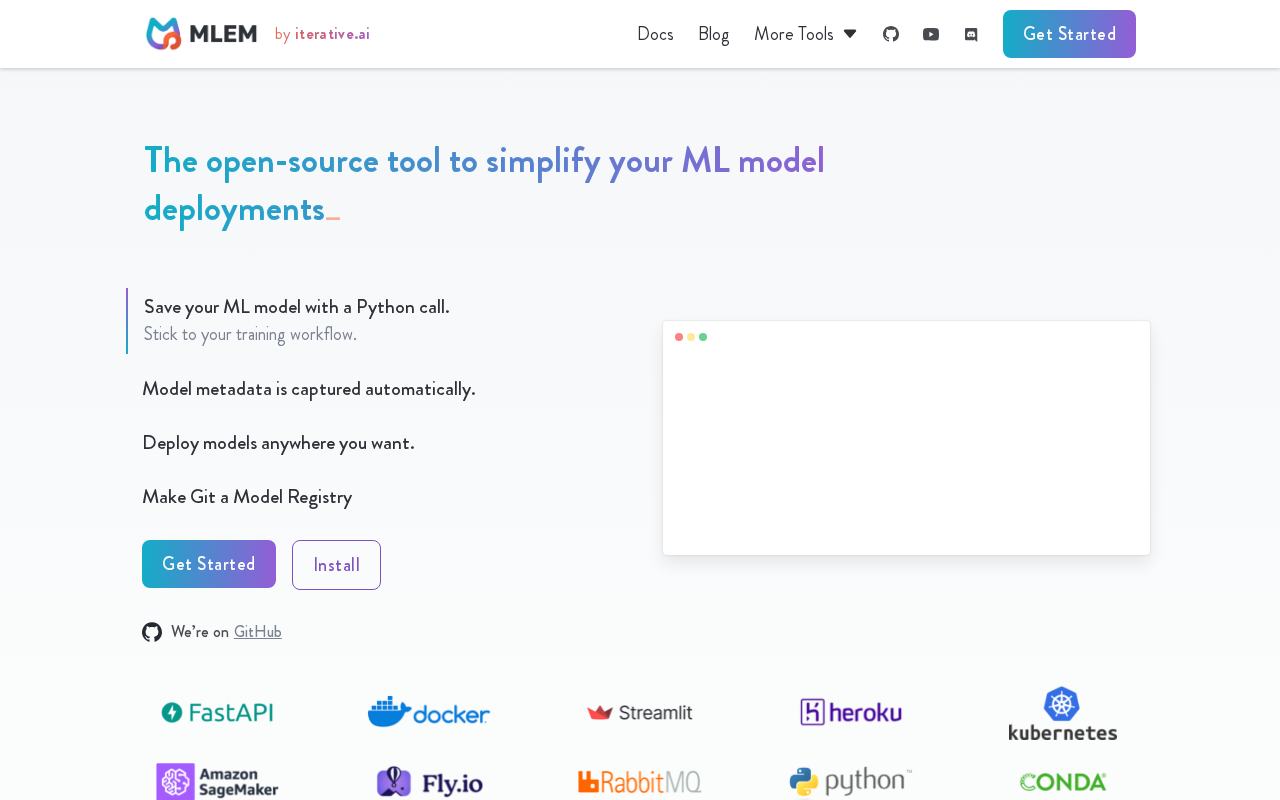The height and width of the screenshot is (800, 1280).
Task: Click the Kubernetes logo
Action: [x=1063, y=713]
